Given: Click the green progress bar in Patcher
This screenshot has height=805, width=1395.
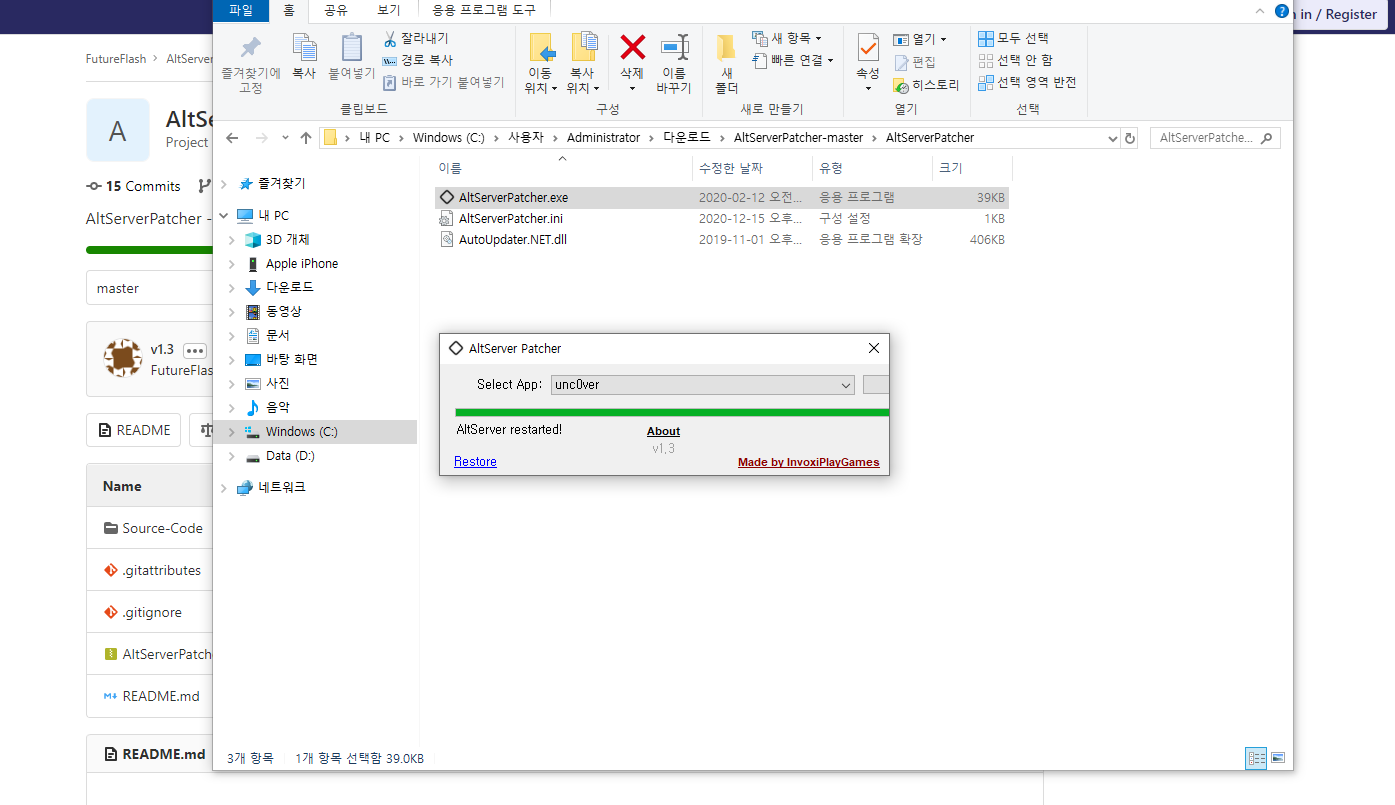Looking at the screenshot, I should [x=672, y=412].
